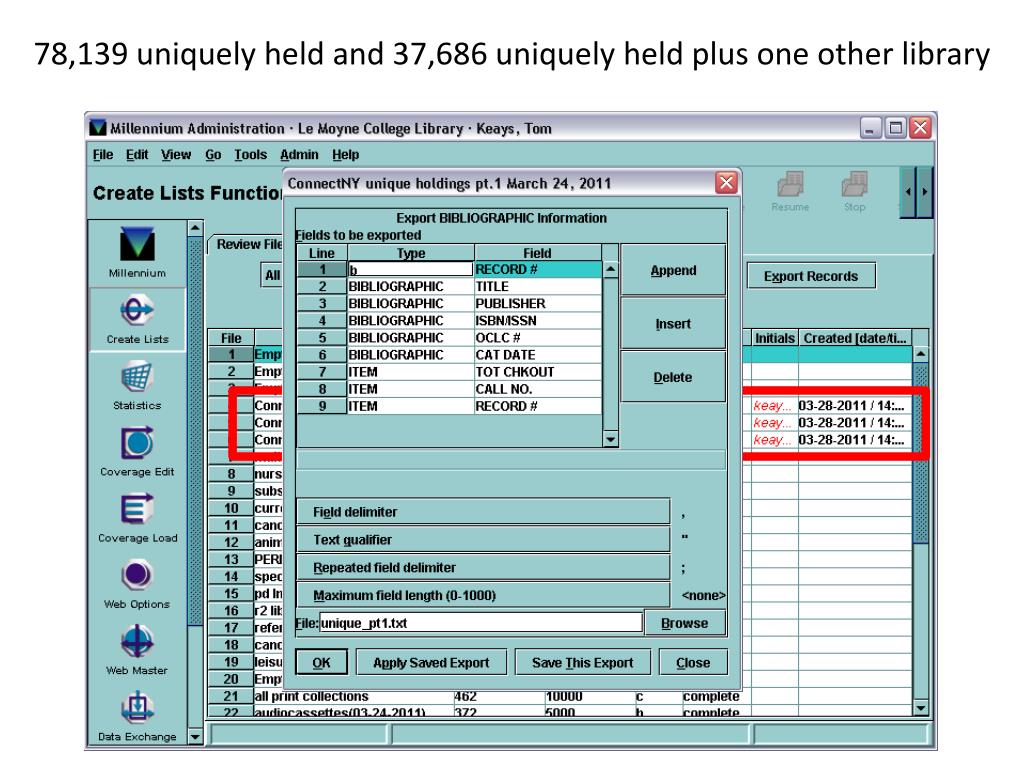Click the Append button
The width and height of the screenshot is (1024, 768).
click(x=673, y=270)
